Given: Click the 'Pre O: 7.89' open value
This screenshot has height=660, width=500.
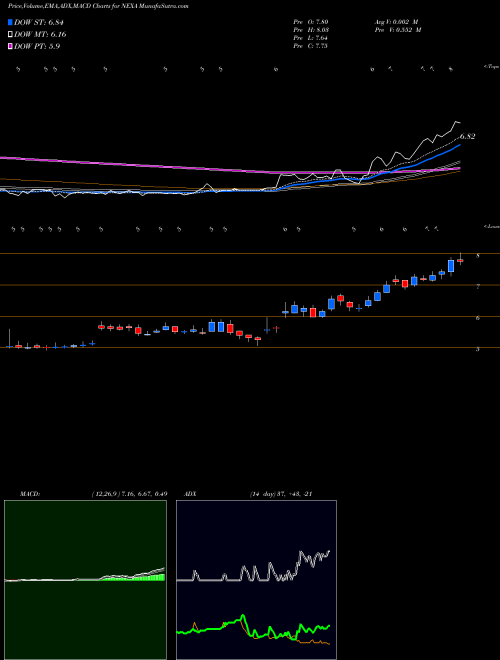Looking at the screenshot, I should (x=311, y=22).
